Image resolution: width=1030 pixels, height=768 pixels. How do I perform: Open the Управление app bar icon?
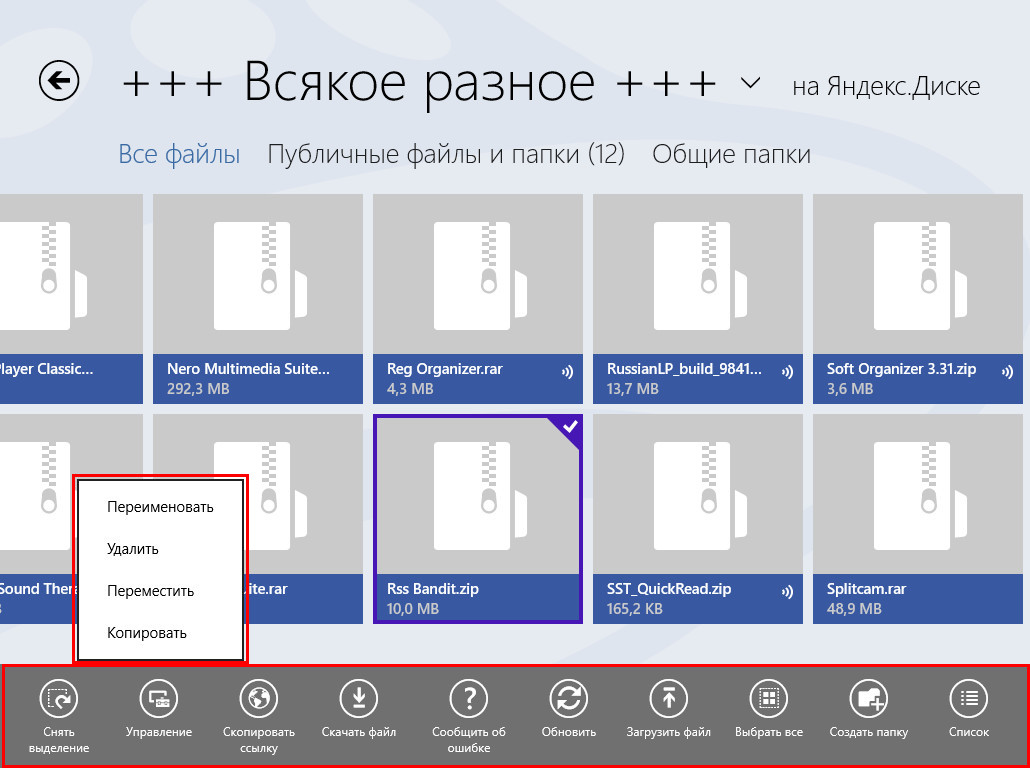coord(159,698)
